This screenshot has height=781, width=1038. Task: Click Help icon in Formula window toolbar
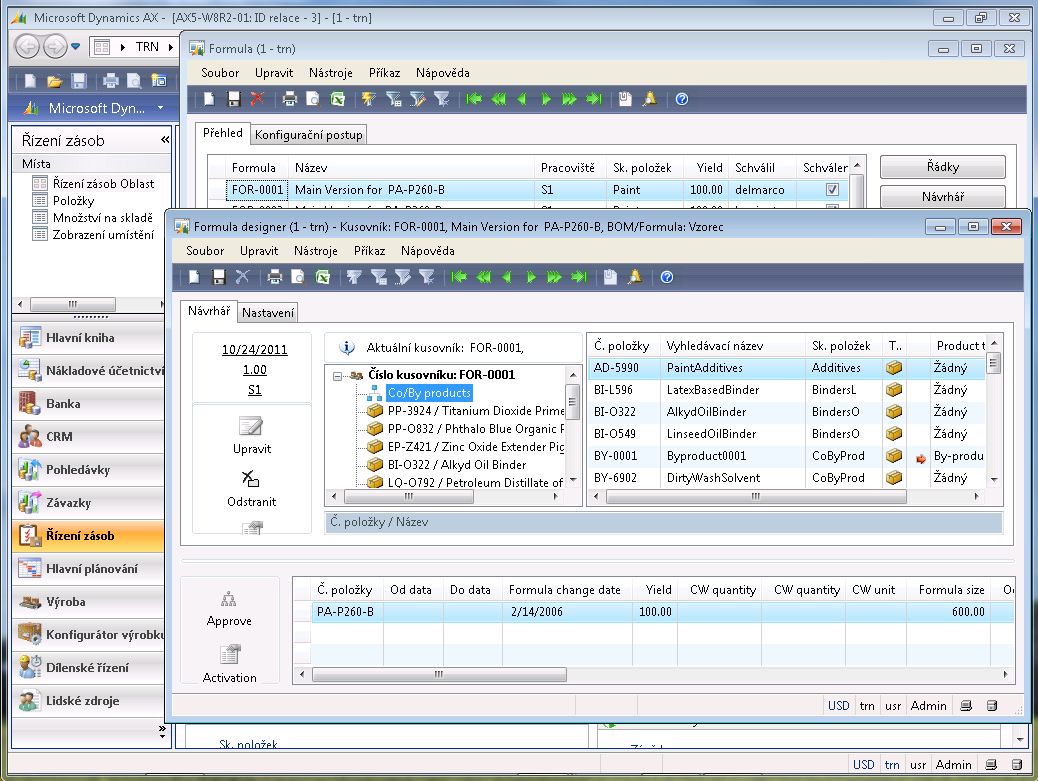click(x=682, y=99)
